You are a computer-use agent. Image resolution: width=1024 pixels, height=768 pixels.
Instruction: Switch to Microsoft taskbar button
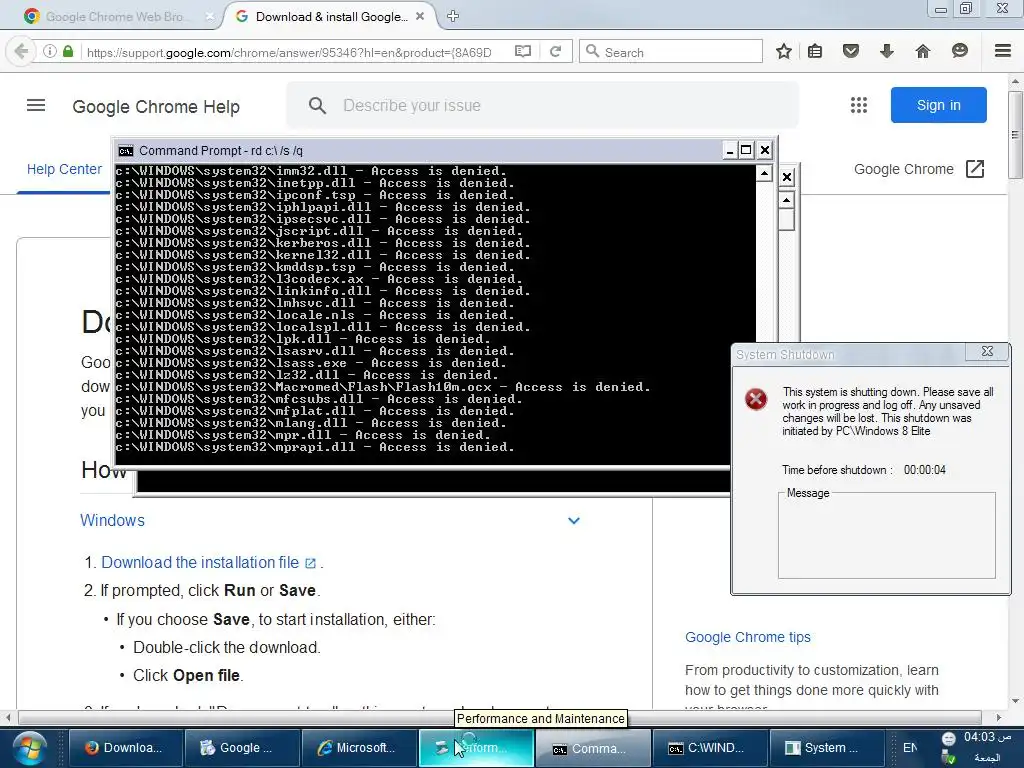click(x=359, y=748)
